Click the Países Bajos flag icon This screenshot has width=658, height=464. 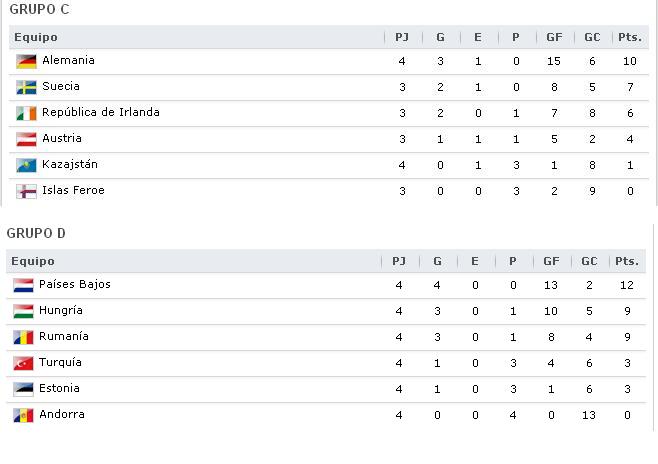coord(23,285)
